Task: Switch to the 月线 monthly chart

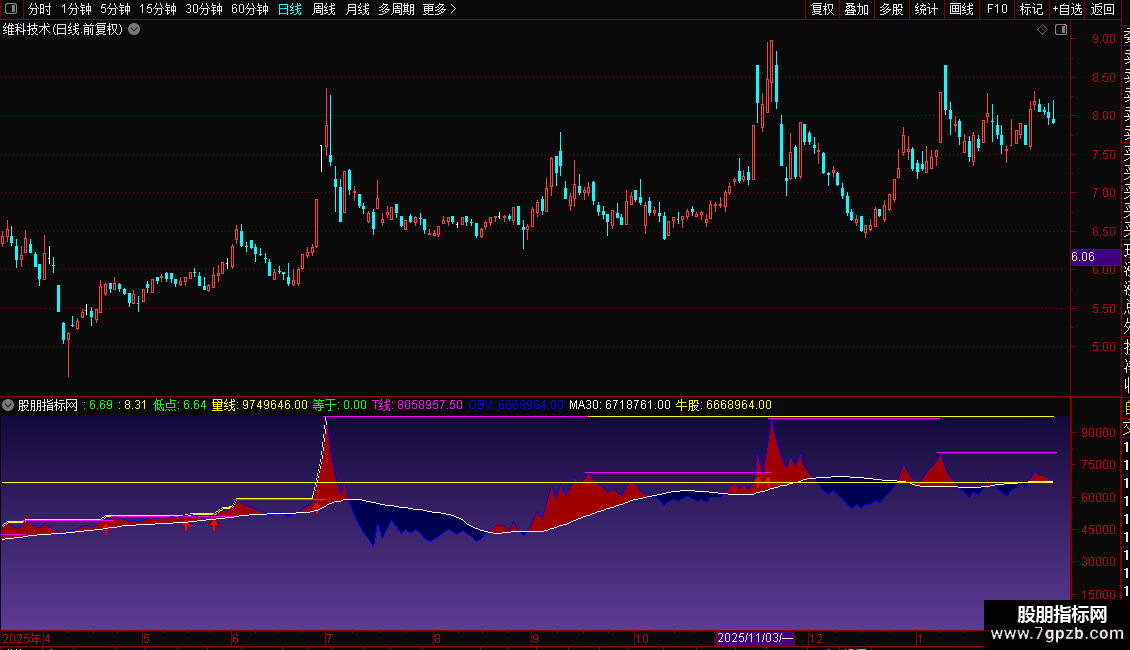Action: click(357, 9)
